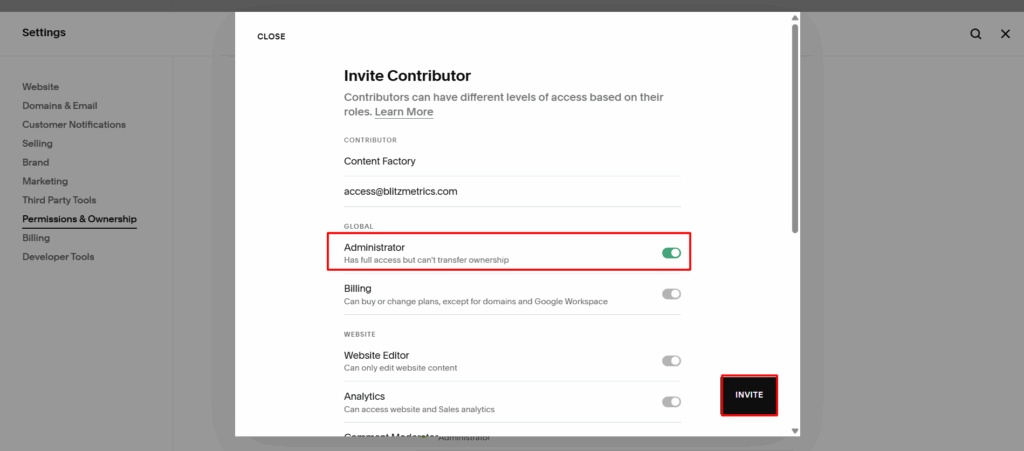This screenshot has height=451, width=1024.
Task: Close Settings panel with the X icon
Action: pos(1005,34)
